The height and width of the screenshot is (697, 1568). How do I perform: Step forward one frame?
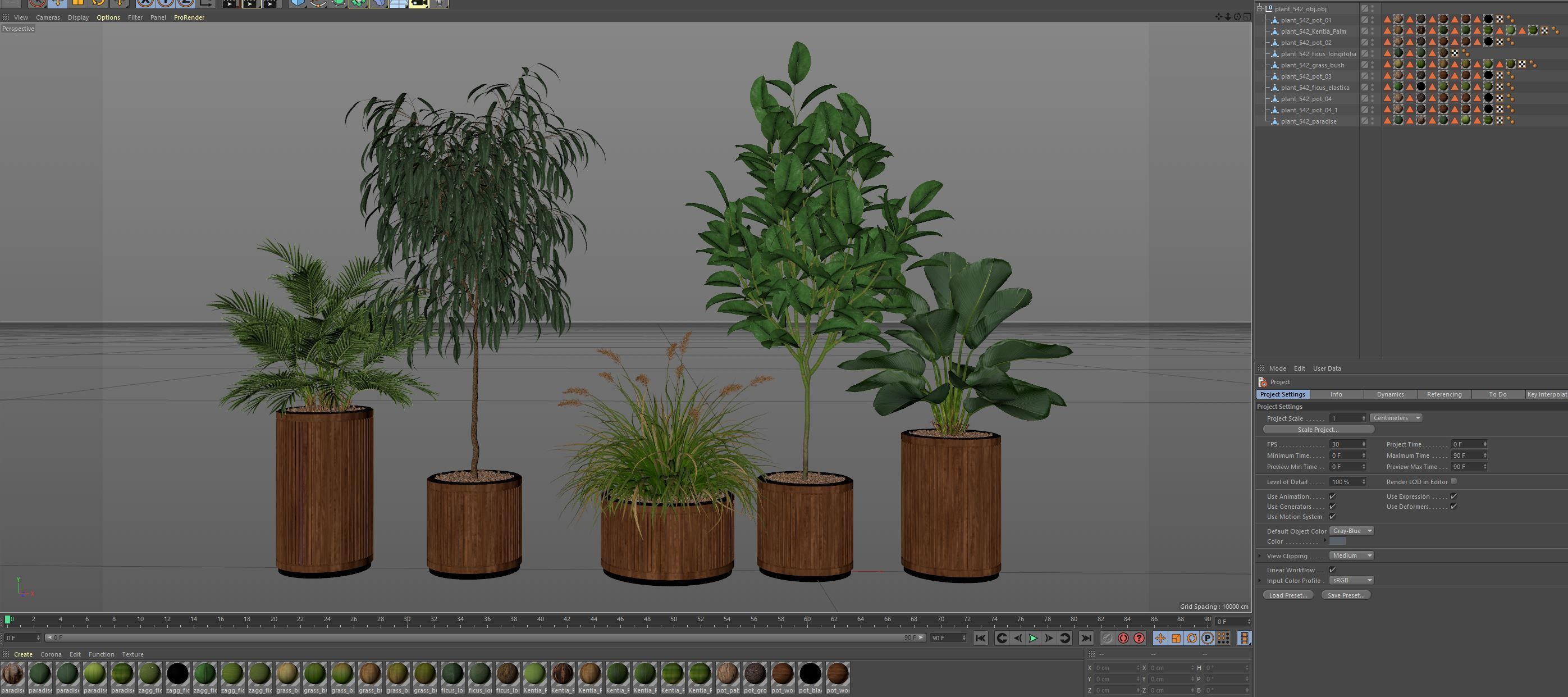tap(1049, 638)
